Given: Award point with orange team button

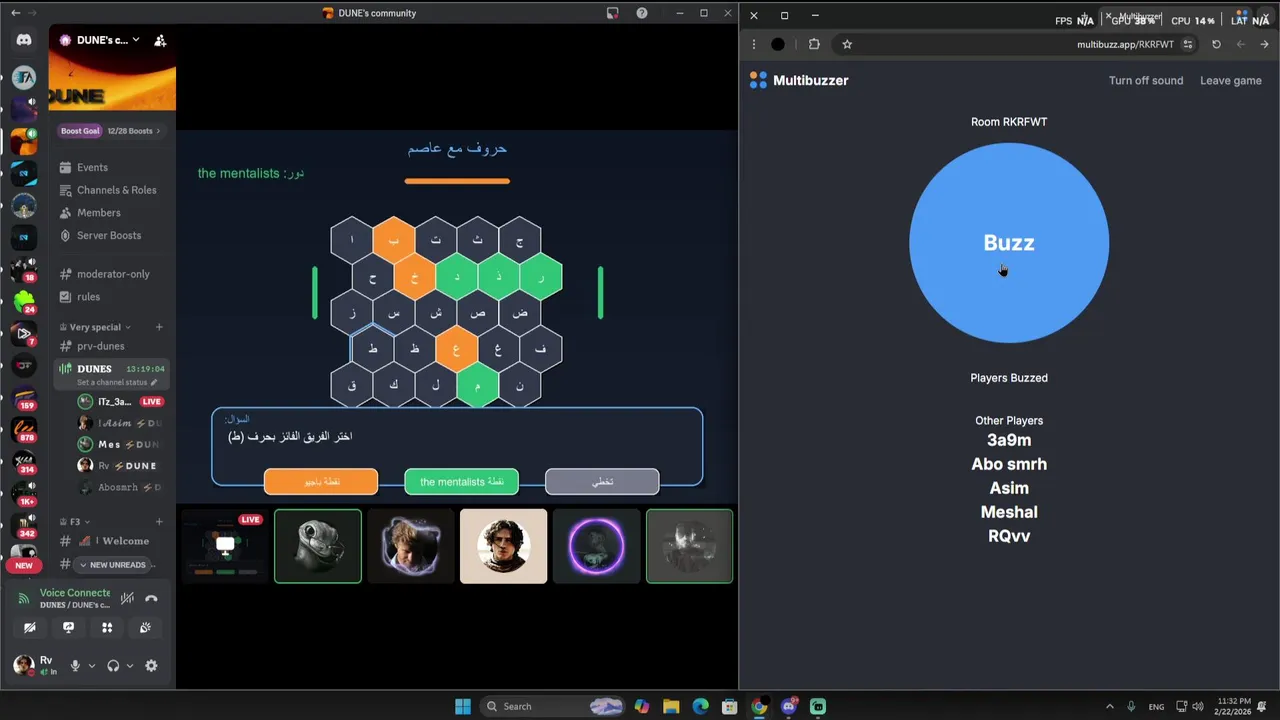Looking at the screenshot, I should tap(321, 482).
